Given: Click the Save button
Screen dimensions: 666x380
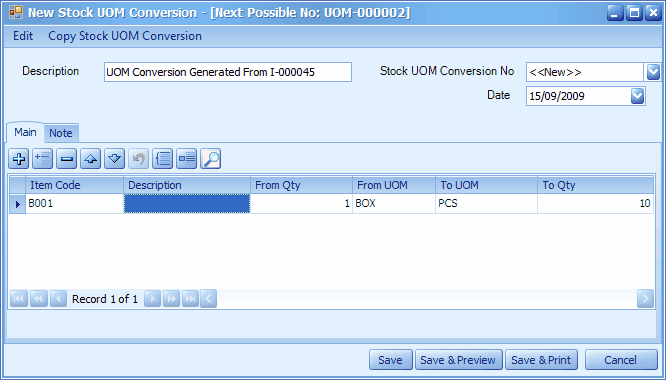Looking at the screenshot, I should coord(390,360).
